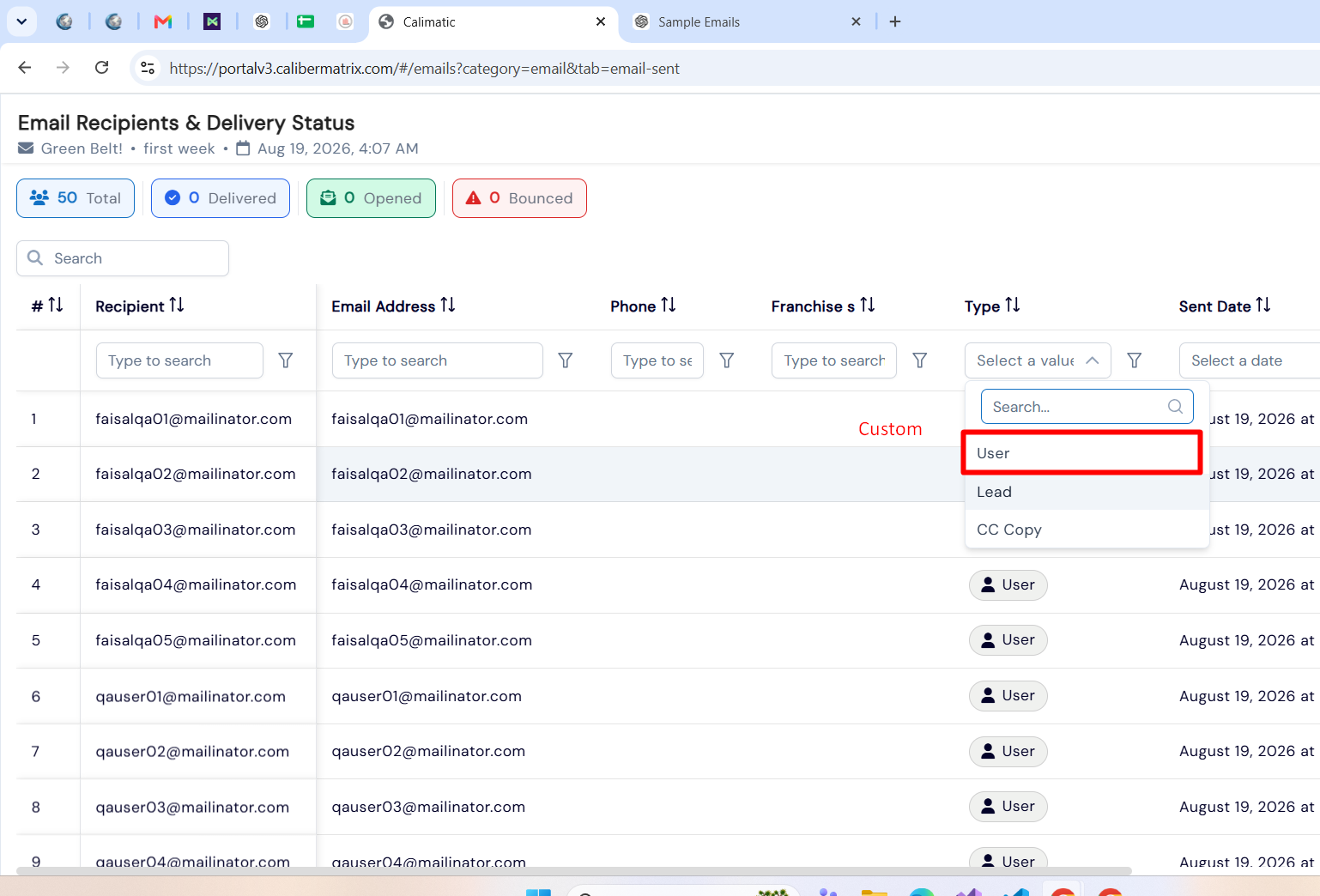Sort by Franchise s column arrows

point(868,306)
